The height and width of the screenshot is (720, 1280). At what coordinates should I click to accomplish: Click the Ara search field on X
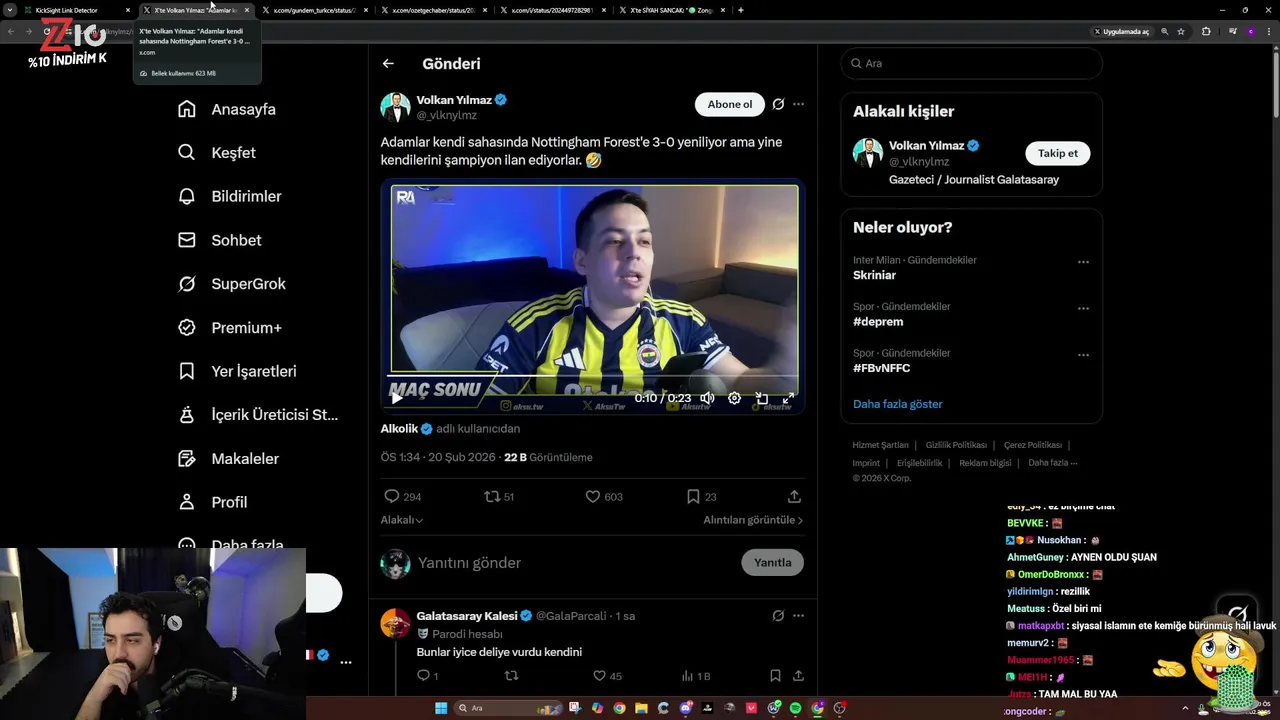click(970, 63)
